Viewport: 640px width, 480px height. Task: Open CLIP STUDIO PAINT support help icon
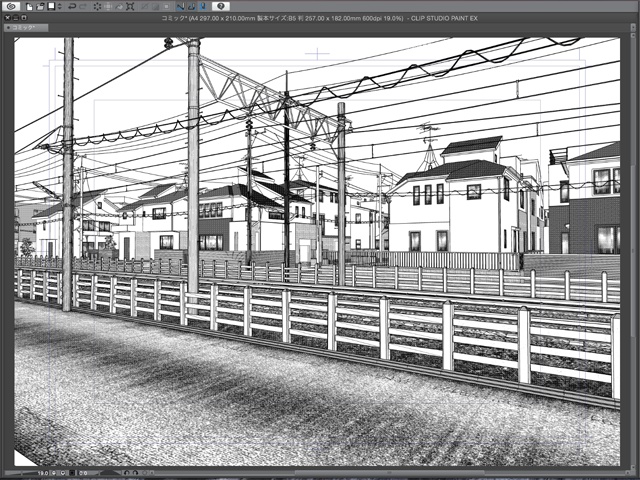221,6
